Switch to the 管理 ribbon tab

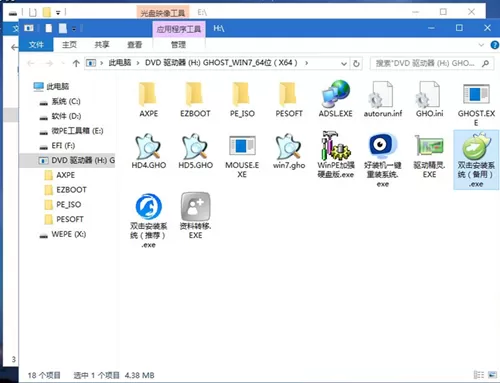click(x=178, y=45)
